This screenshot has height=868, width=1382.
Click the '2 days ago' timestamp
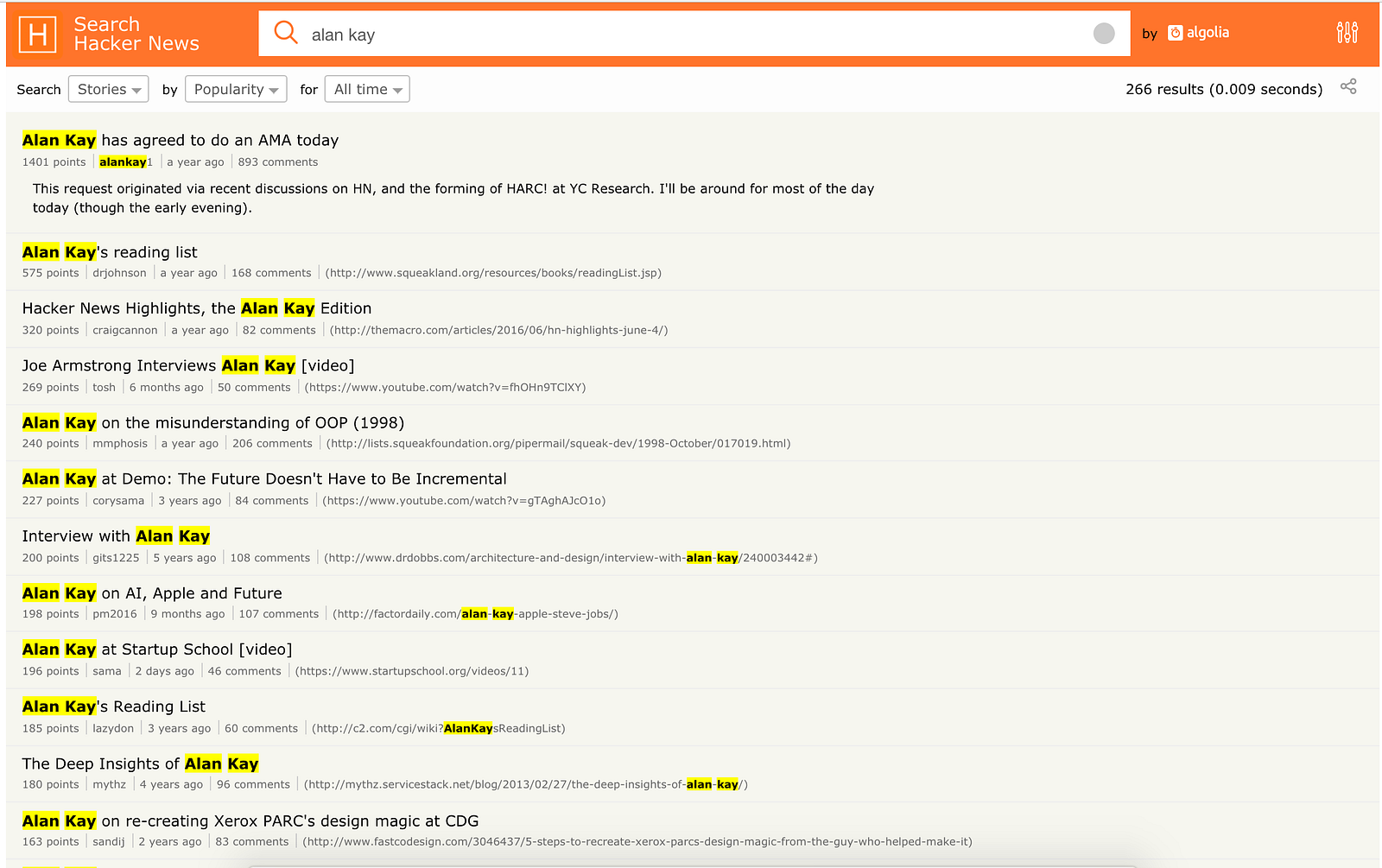click(x=165, y=671)
